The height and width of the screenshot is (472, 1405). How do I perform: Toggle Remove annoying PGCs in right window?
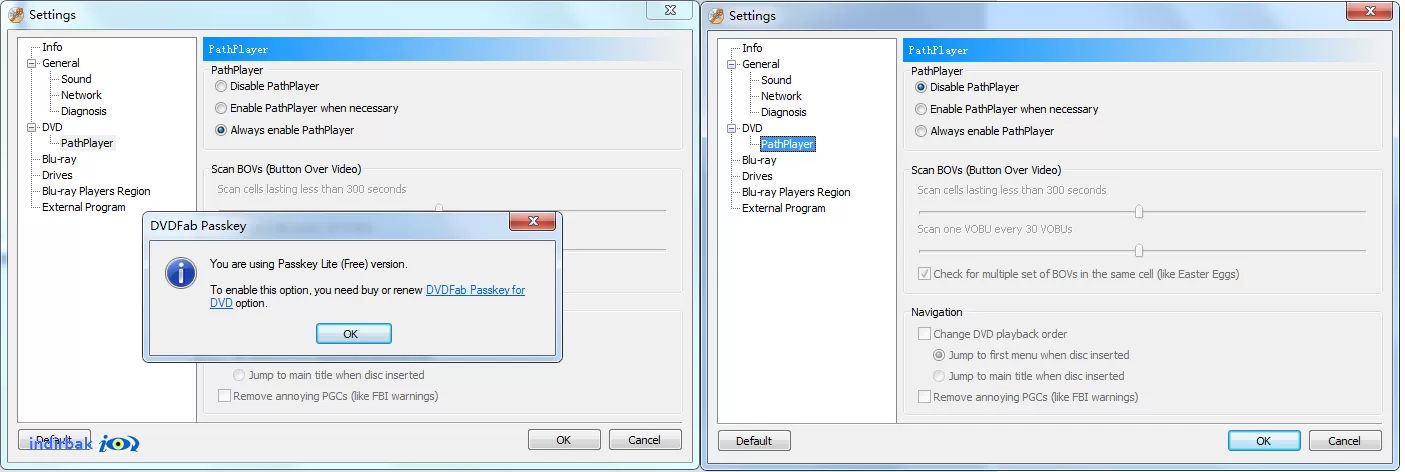coord(1027,397)
